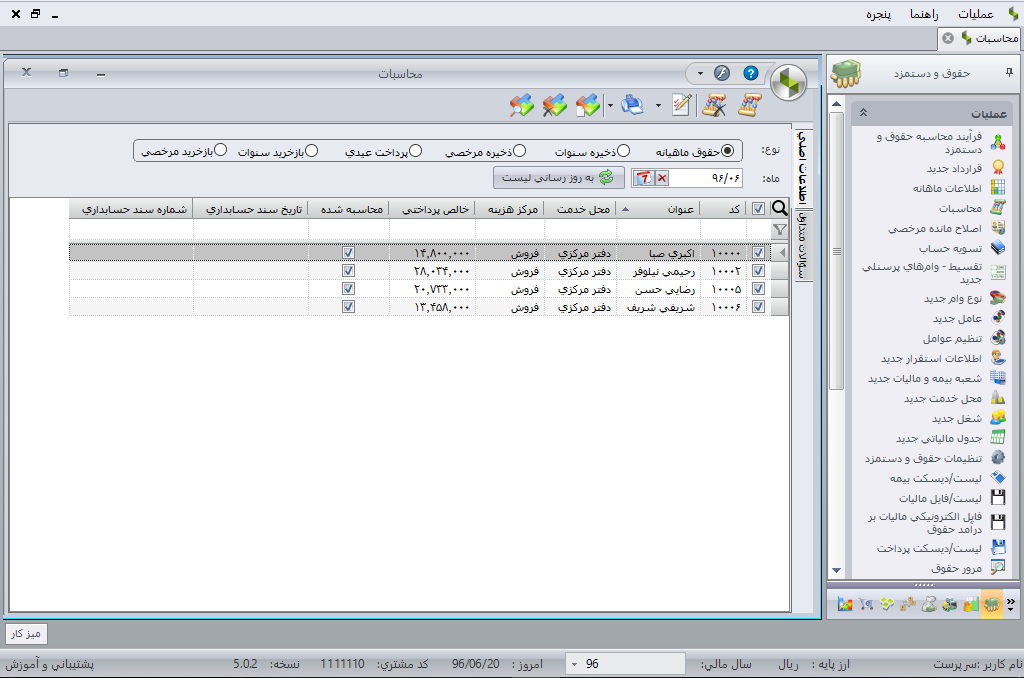Image resolution: width=1024 pixels, height=678 pixels.
Task: Collapse the عملیات panel section
Action: coord(863,113)
